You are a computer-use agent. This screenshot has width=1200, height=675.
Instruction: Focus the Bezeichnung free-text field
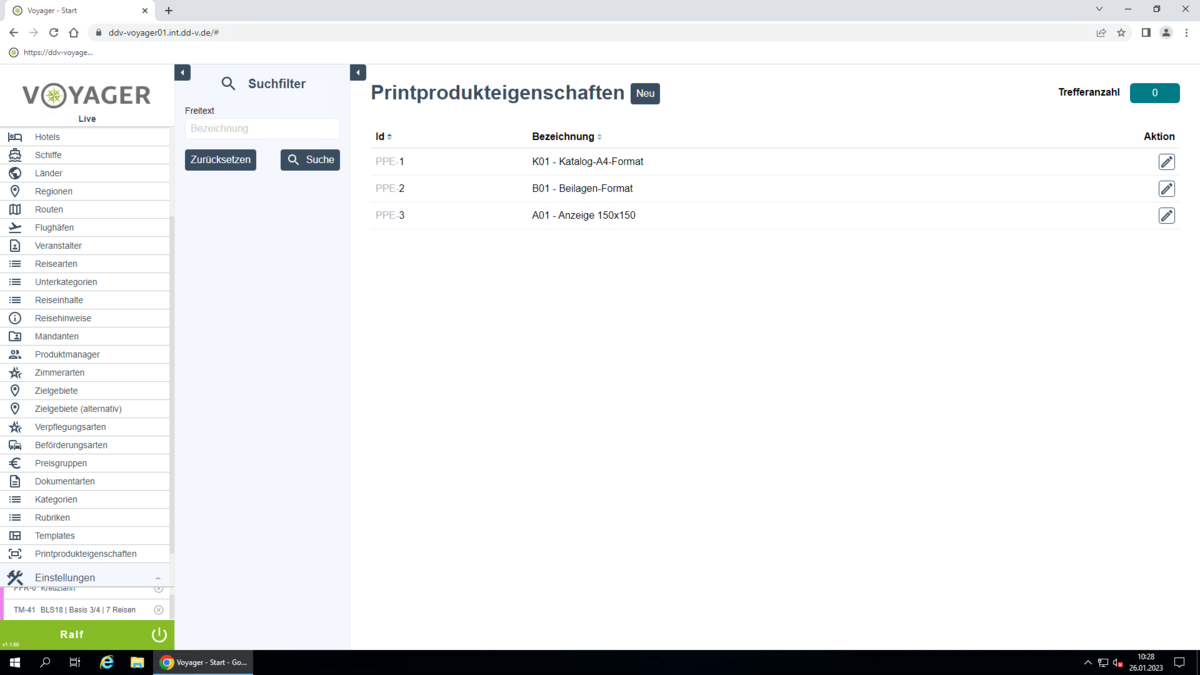click(262, 129)
